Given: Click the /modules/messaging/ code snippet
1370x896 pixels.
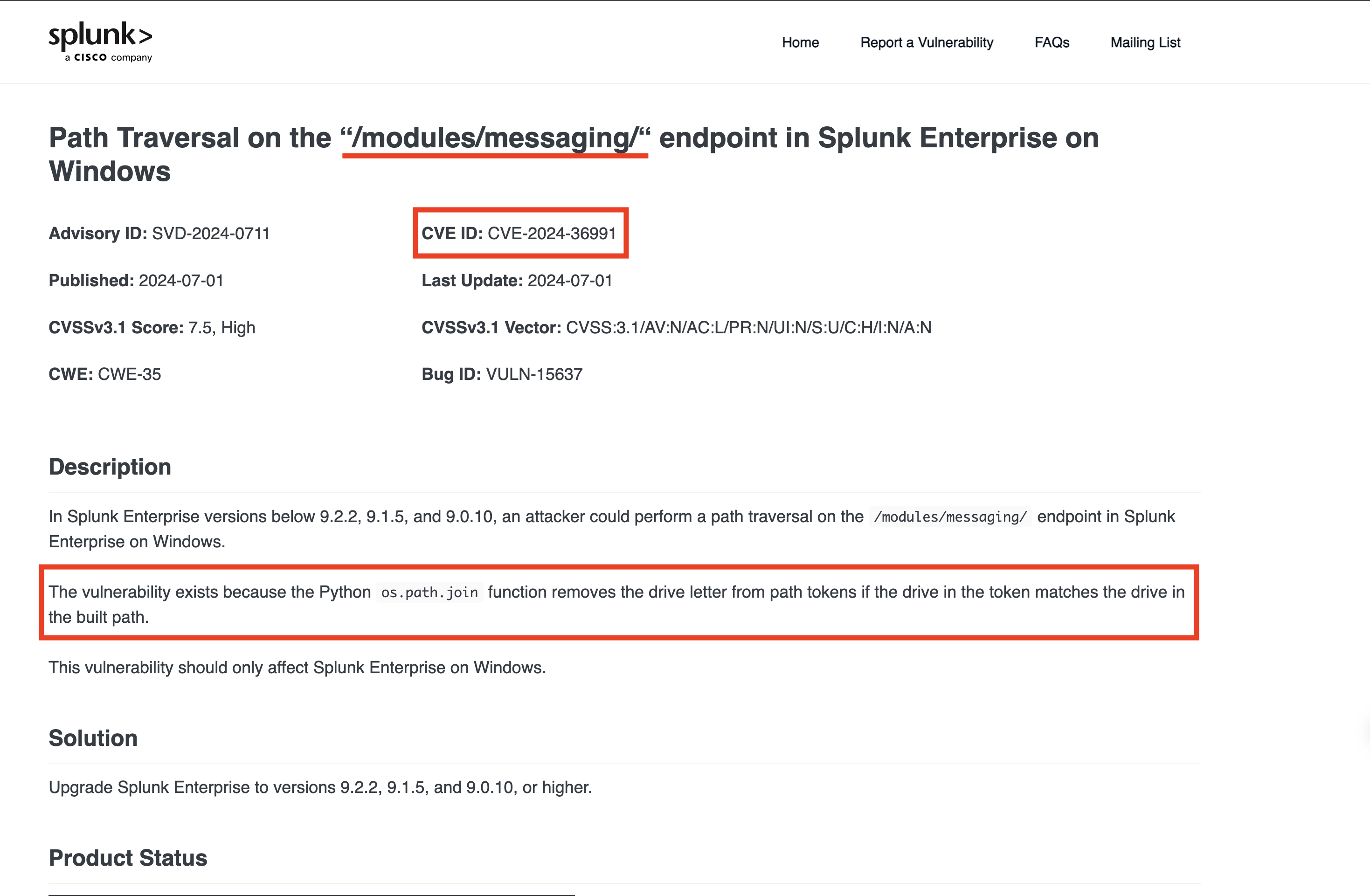Looking at the screenshot, I should pyautogui.click(x=950, y=517).
